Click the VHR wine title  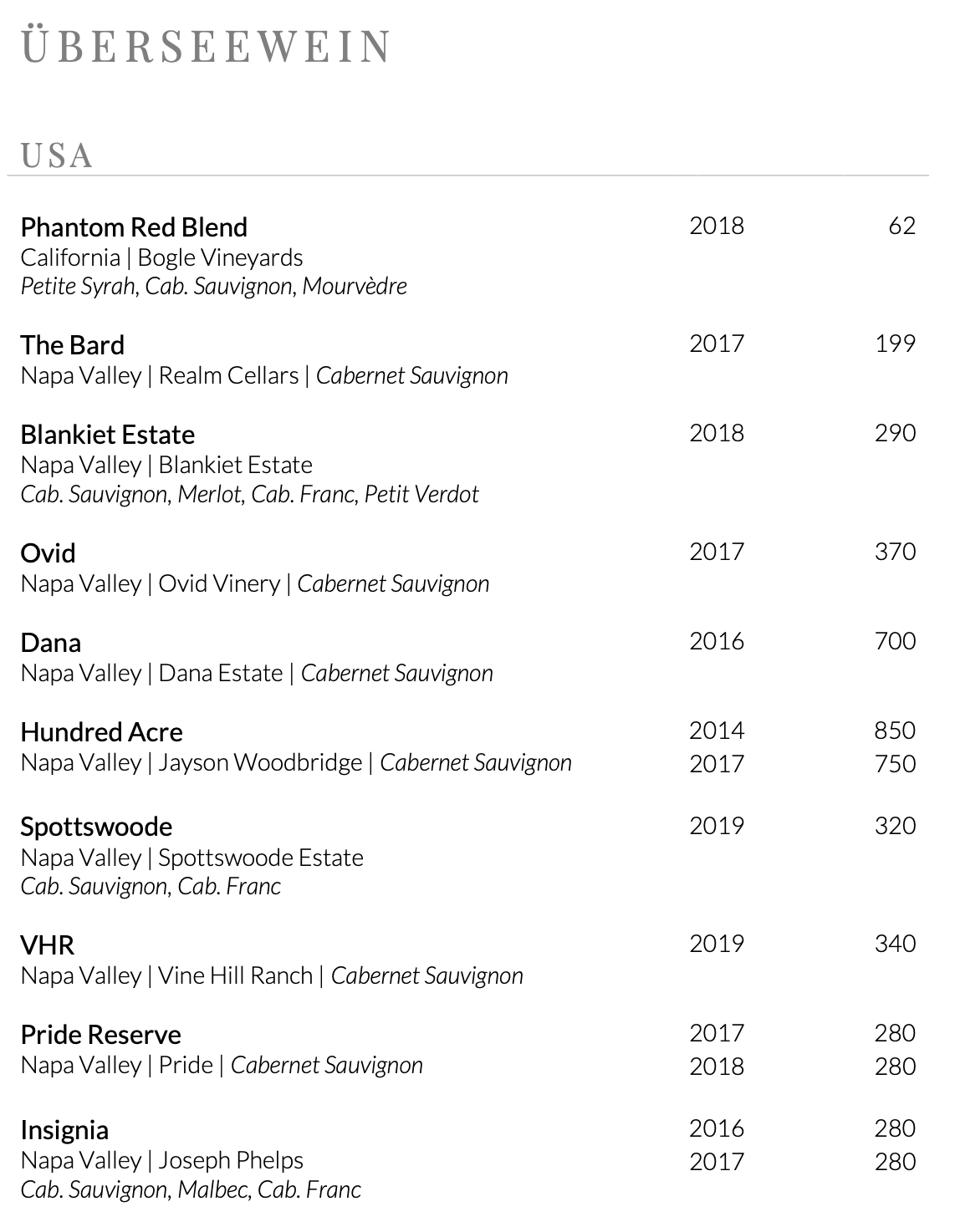(47, 945)
